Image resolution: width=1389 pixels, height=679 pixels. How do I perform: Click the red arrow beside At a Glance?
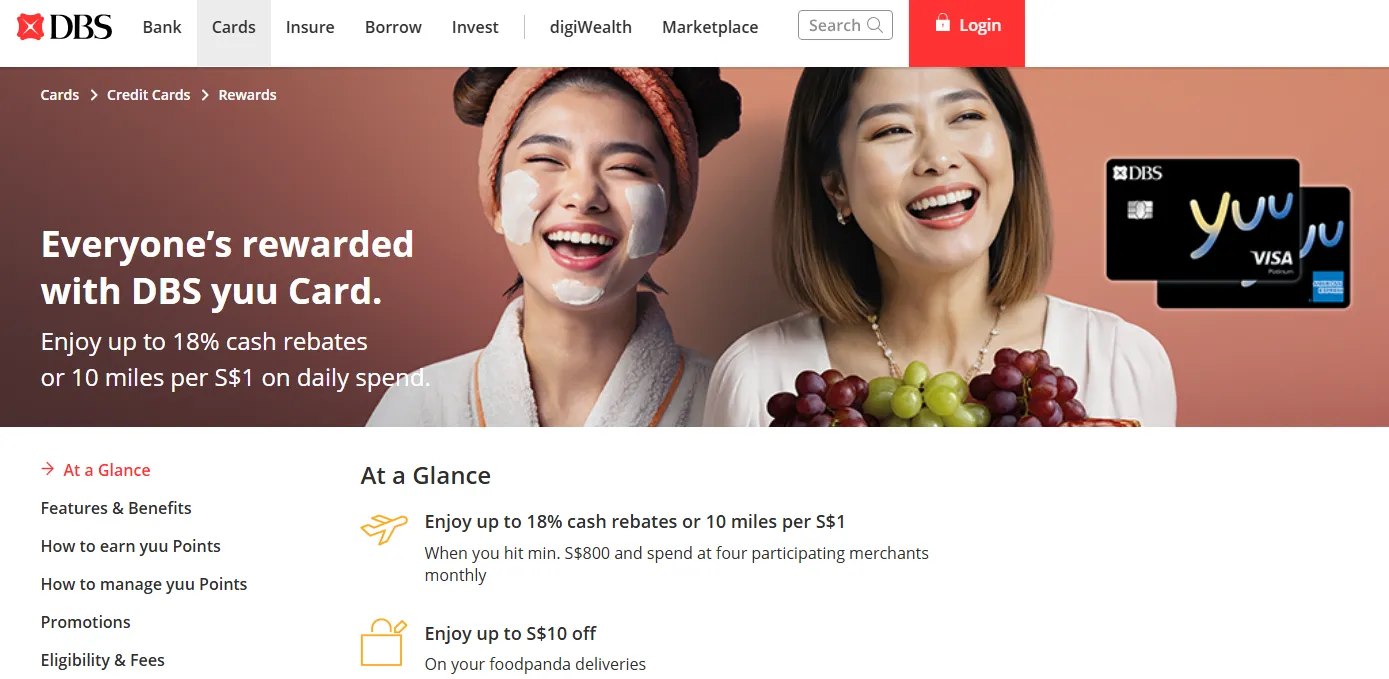pos(47,469)
